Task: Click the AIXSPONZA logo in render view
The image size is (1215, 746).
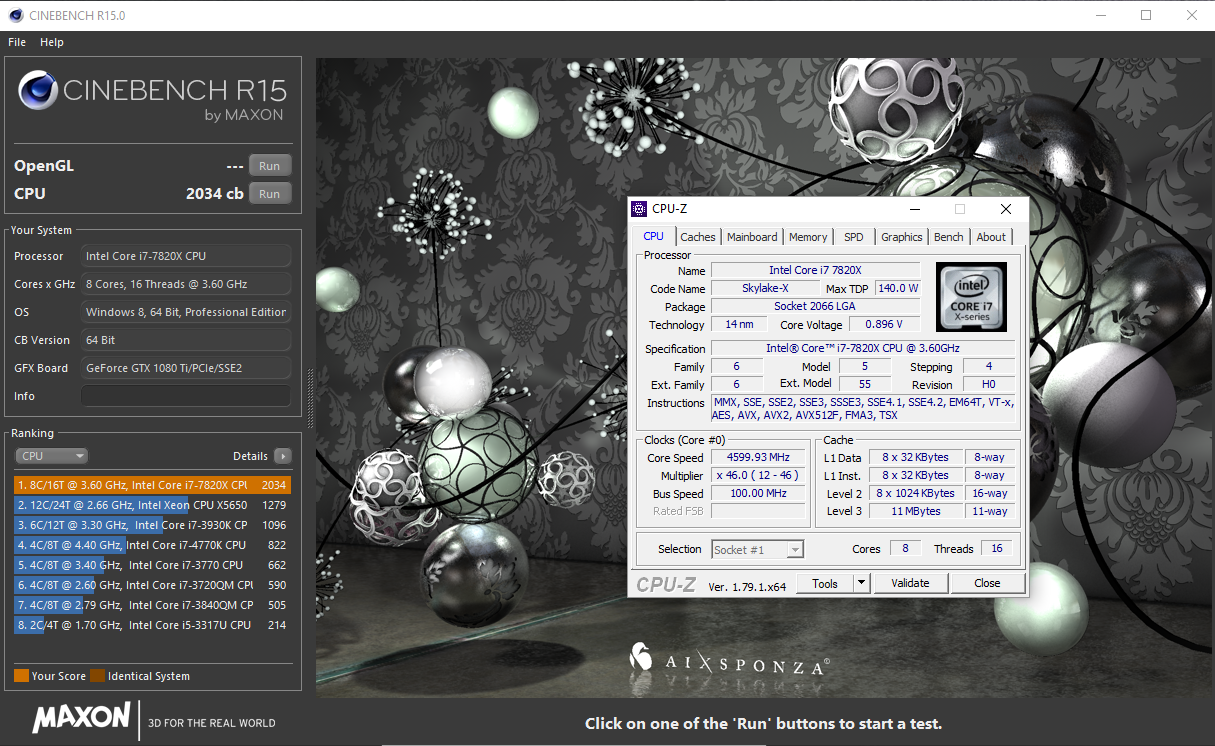Action: pos(729,658)
